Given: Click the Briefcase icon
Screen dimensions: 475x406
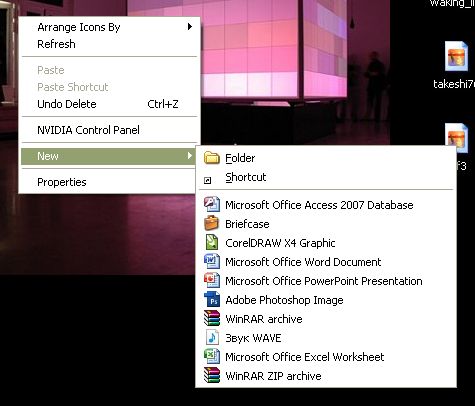Looking at the screenshot, I should (212, 223).
